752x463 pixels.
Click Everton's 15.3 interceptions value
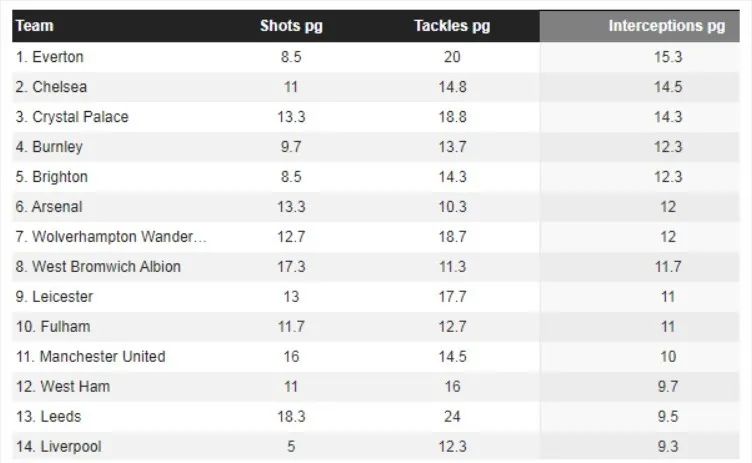coord(668,57)
